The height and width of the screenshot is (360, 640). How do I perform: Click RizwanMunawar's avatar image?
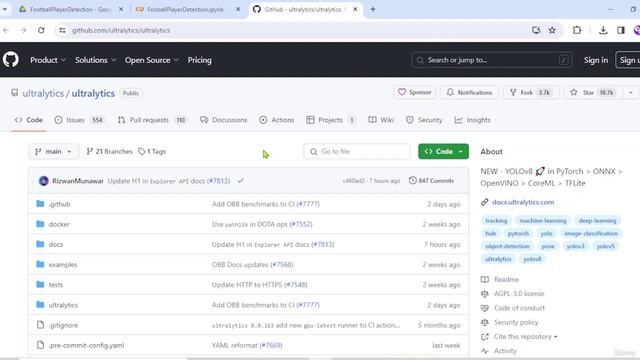43,181
